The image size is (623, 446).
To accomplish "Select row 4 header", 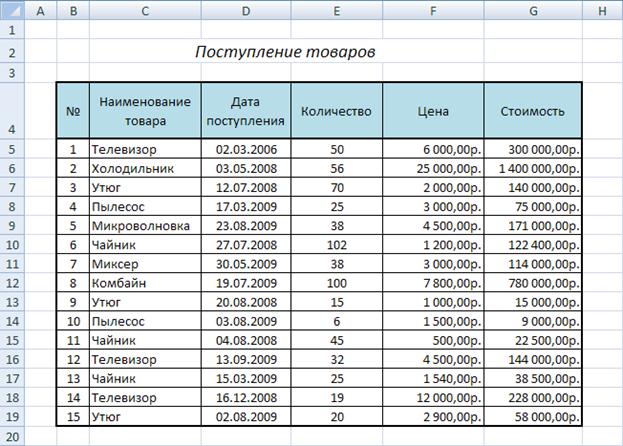I will click(12, 110).
